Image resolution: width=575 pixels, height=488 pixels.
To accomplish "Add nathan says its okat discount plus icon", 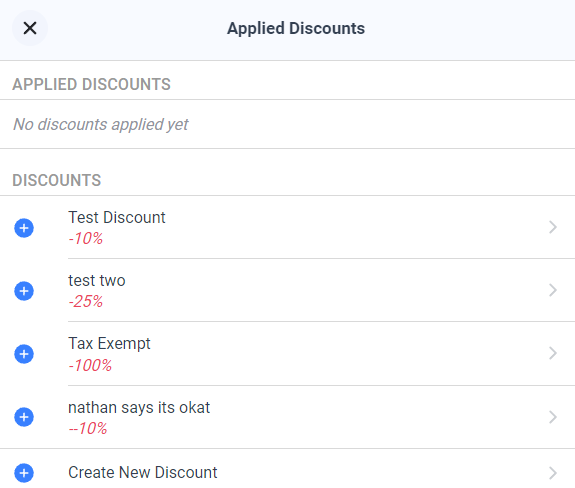I will coord(24,417).
